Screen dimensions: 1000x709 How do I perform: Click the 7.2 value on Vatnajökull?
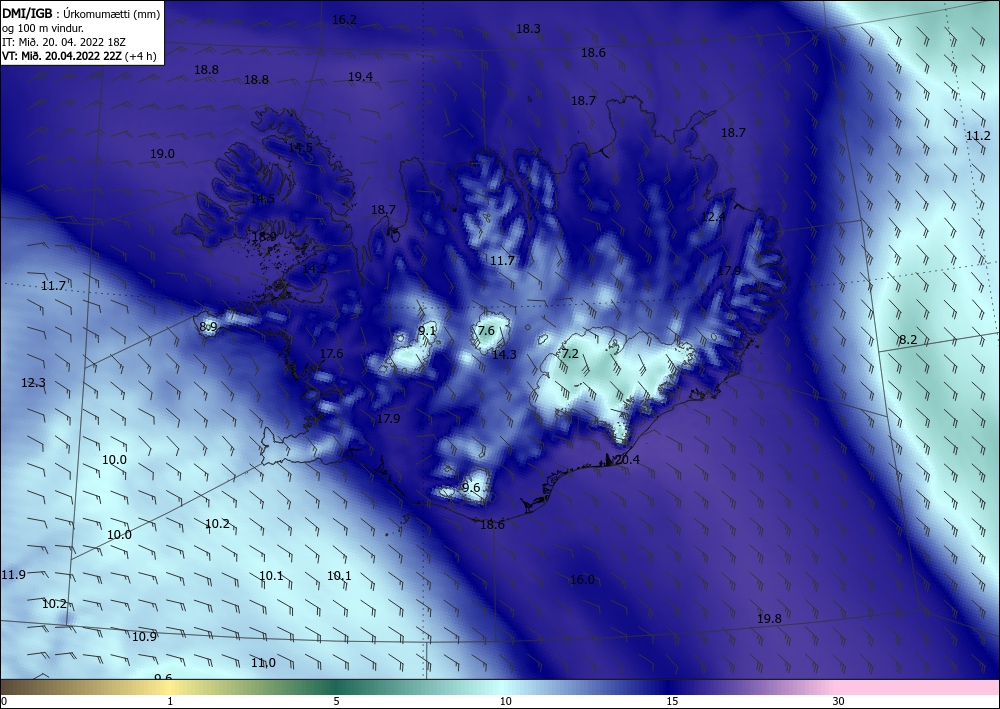point(570,354)
